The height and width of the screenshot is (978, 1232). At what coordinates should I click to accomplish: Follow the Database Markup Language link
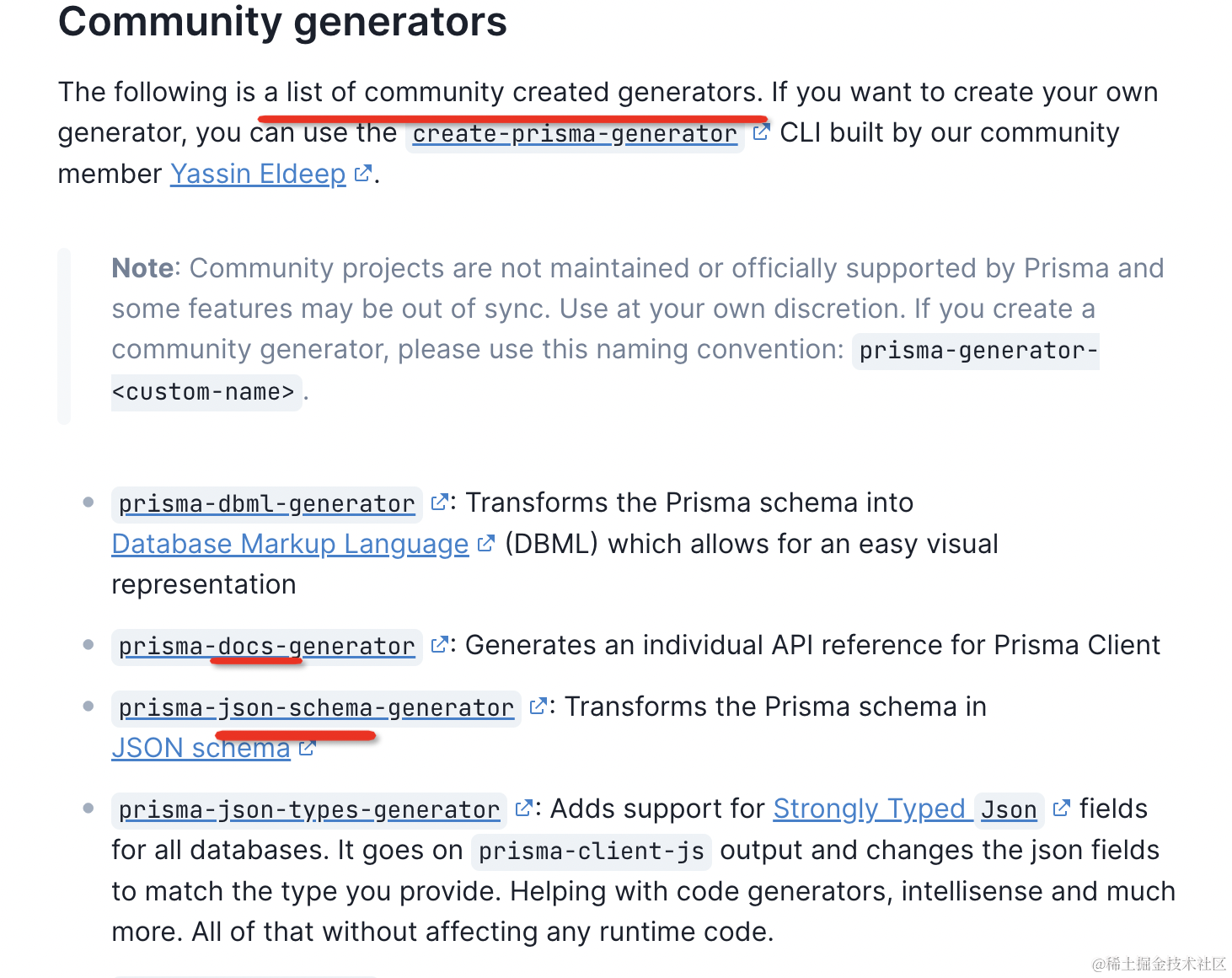point(290,544)
